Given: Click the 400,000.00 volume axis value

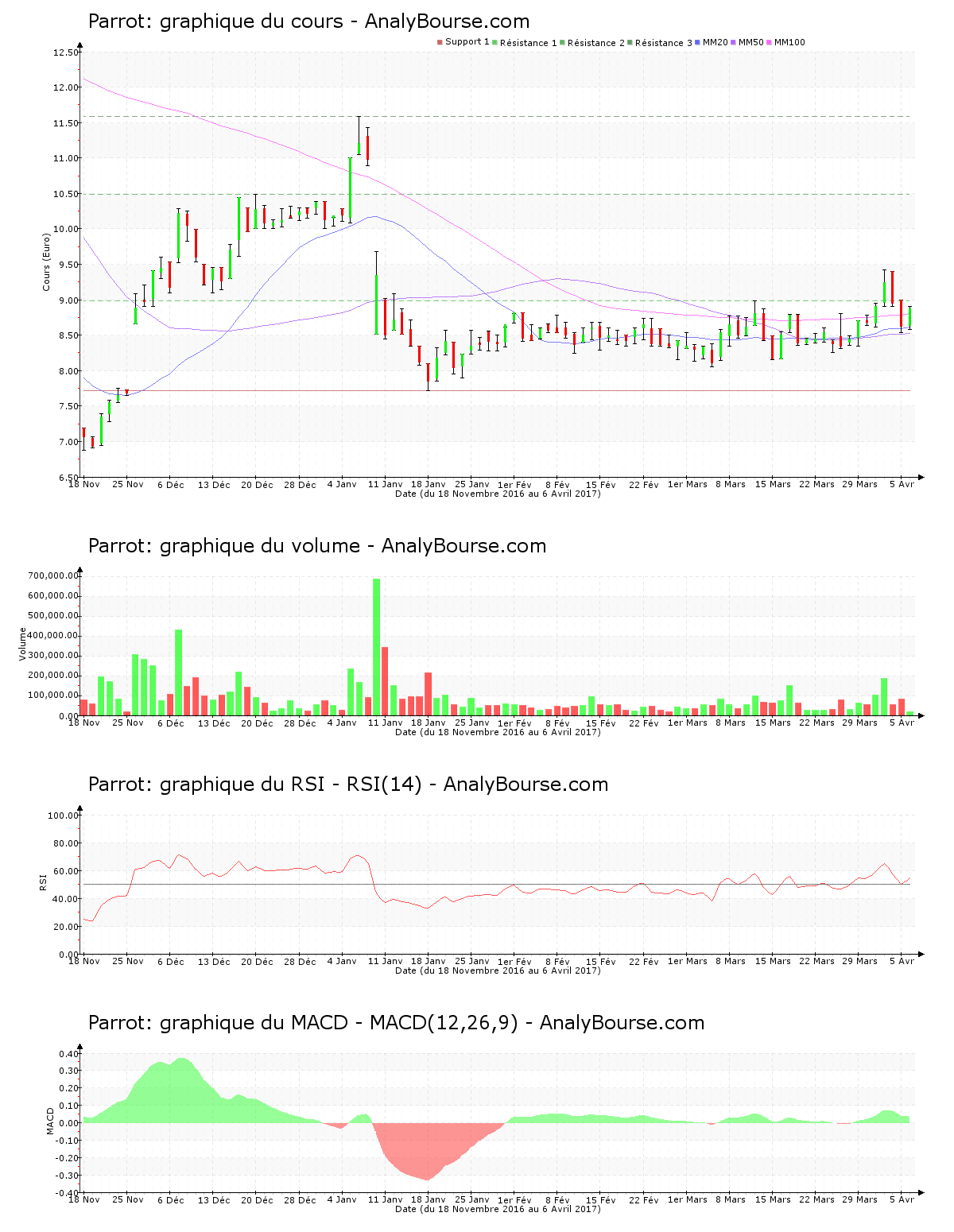Looking at the screenshot, I should (53, 636).
